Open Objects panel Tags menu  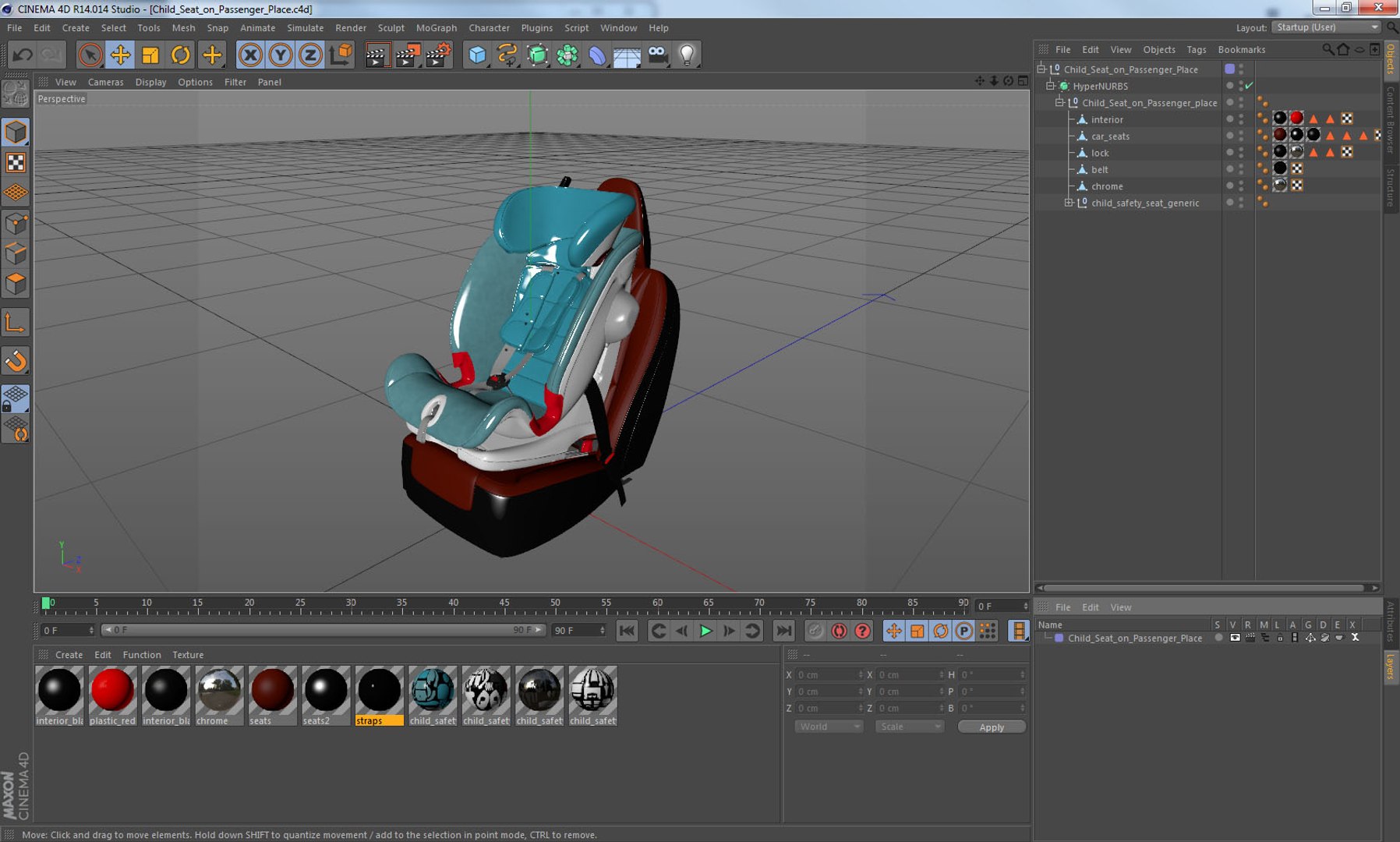(1196, 49)
